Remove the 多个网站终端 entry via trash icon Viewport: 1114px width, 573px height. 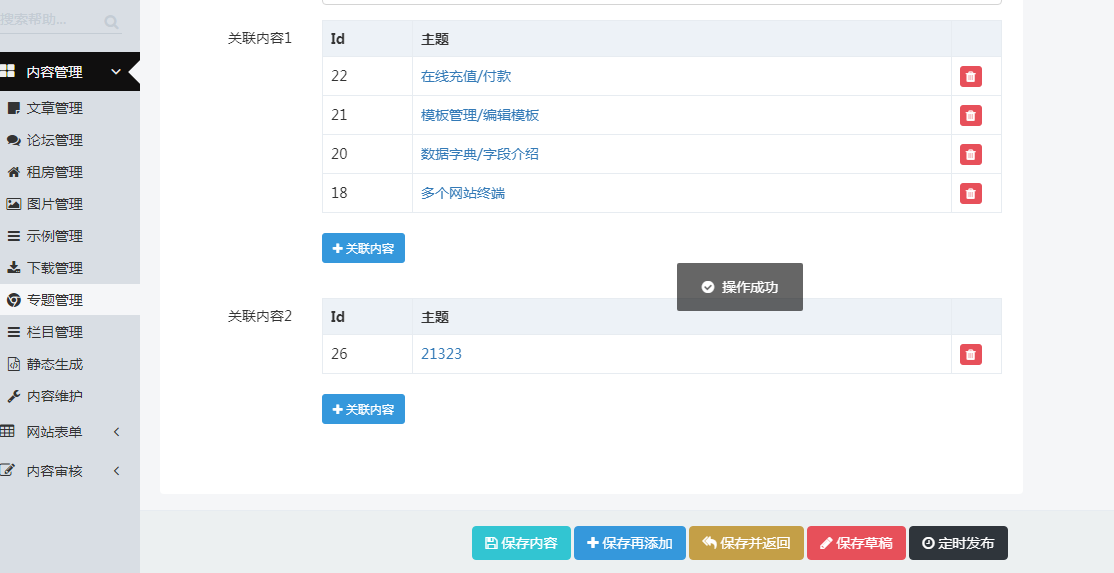(970, 193)
